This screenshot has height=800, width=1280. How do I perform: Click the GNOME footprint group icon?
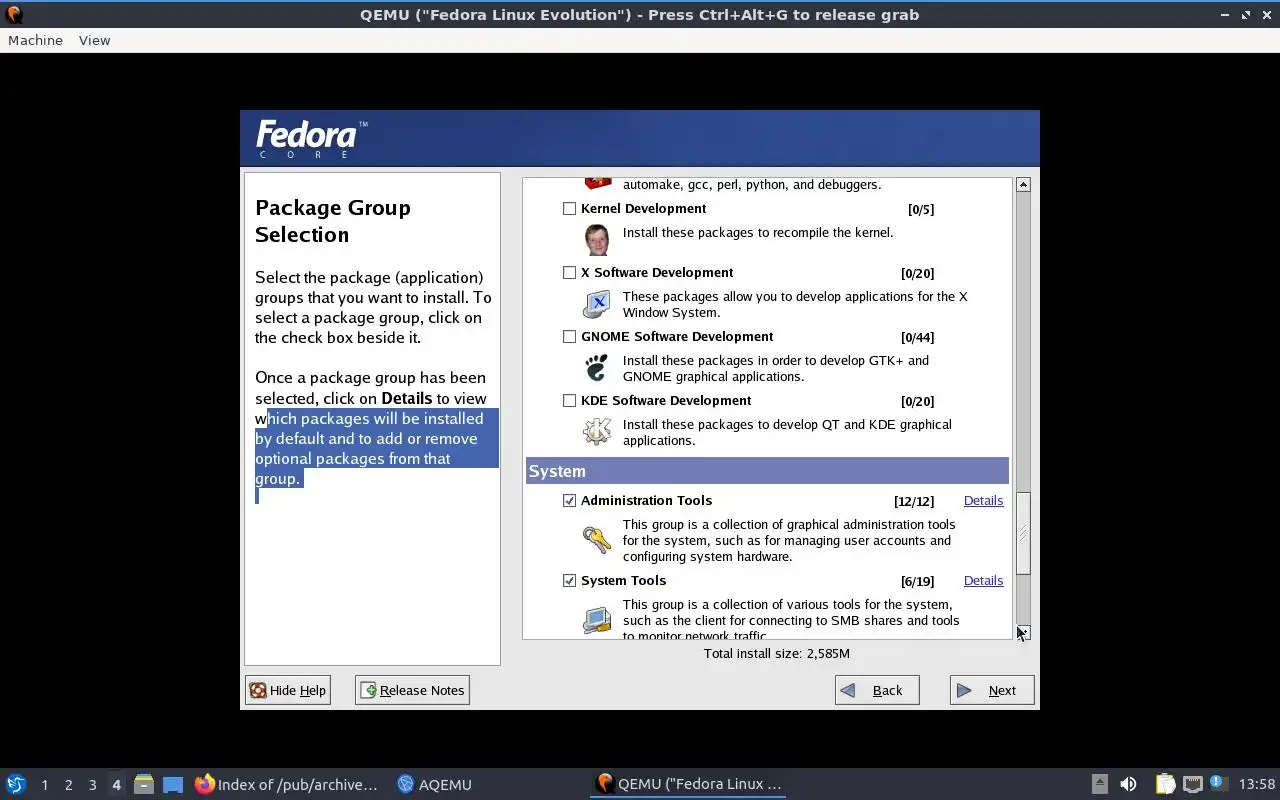(x=597, y=368)
